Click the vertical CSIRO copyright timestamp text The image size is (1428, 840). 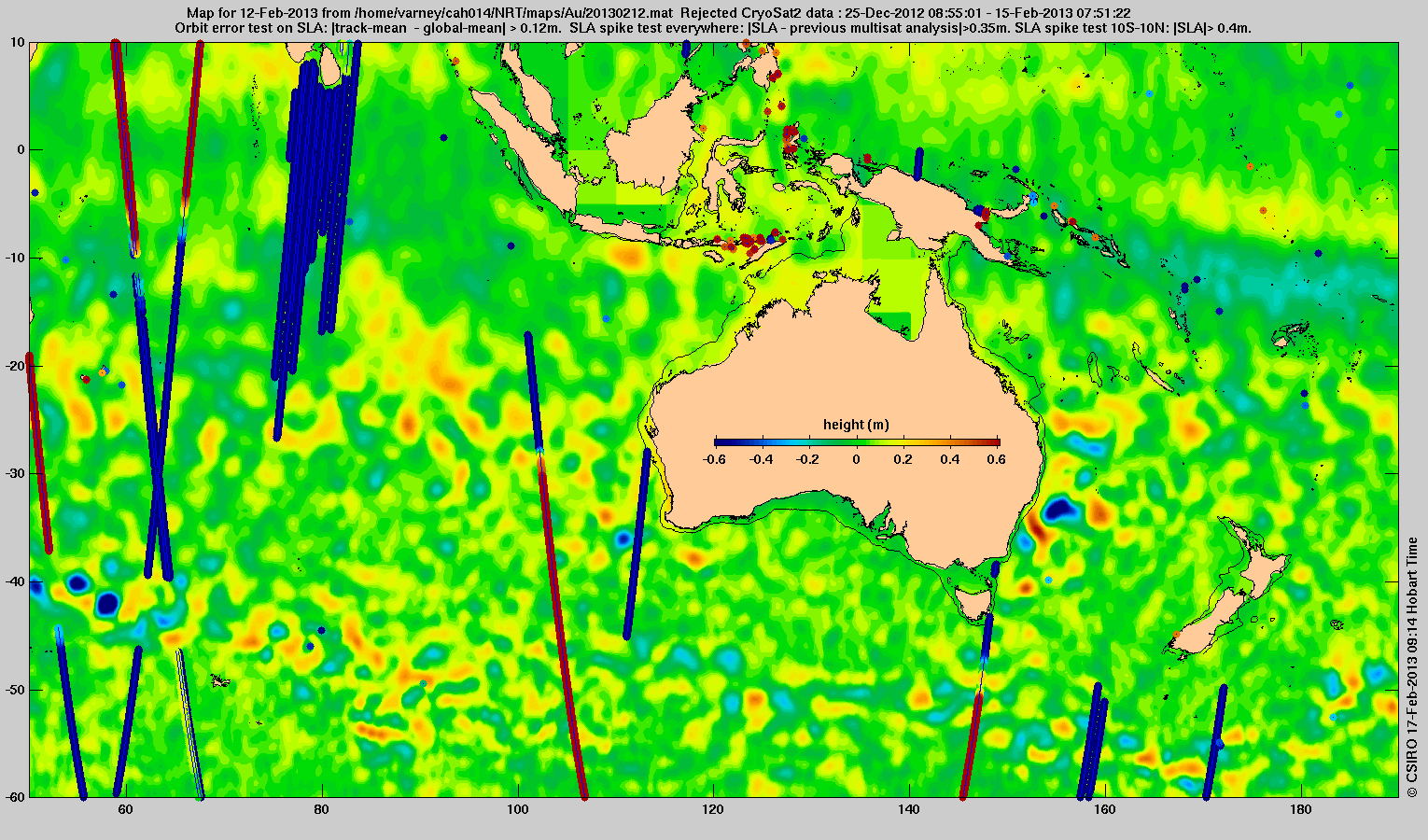[x=1413, y=665]
